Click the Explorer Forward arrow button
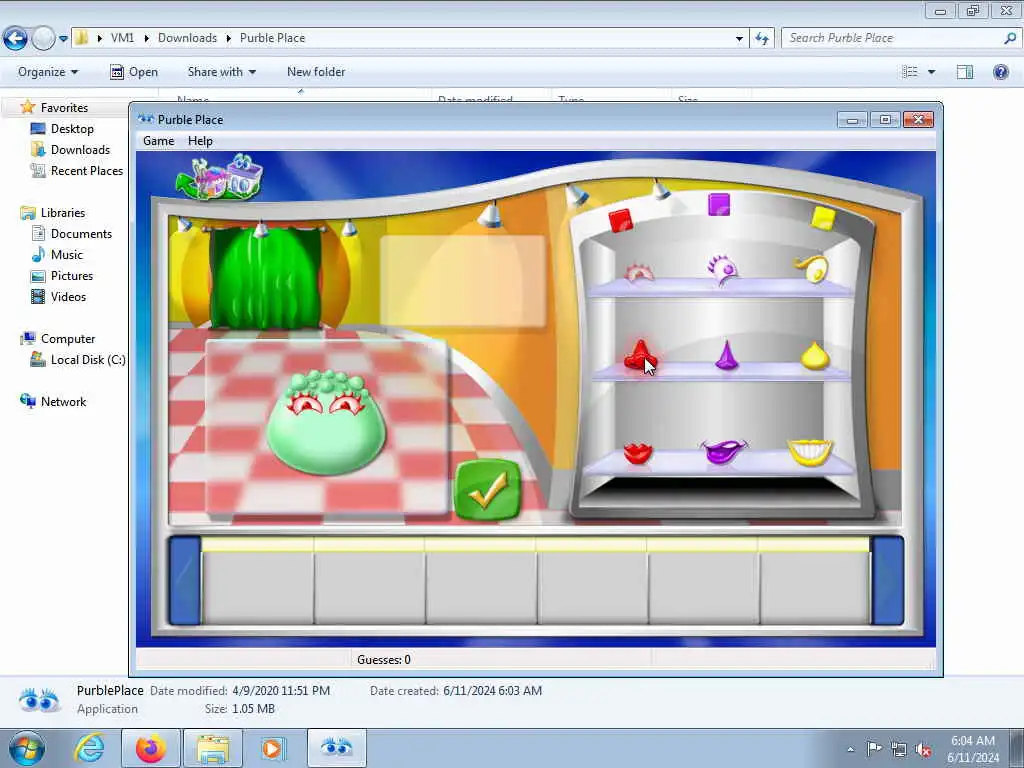The height and width of the screenshot is (768, 1024). coord(43,38)
